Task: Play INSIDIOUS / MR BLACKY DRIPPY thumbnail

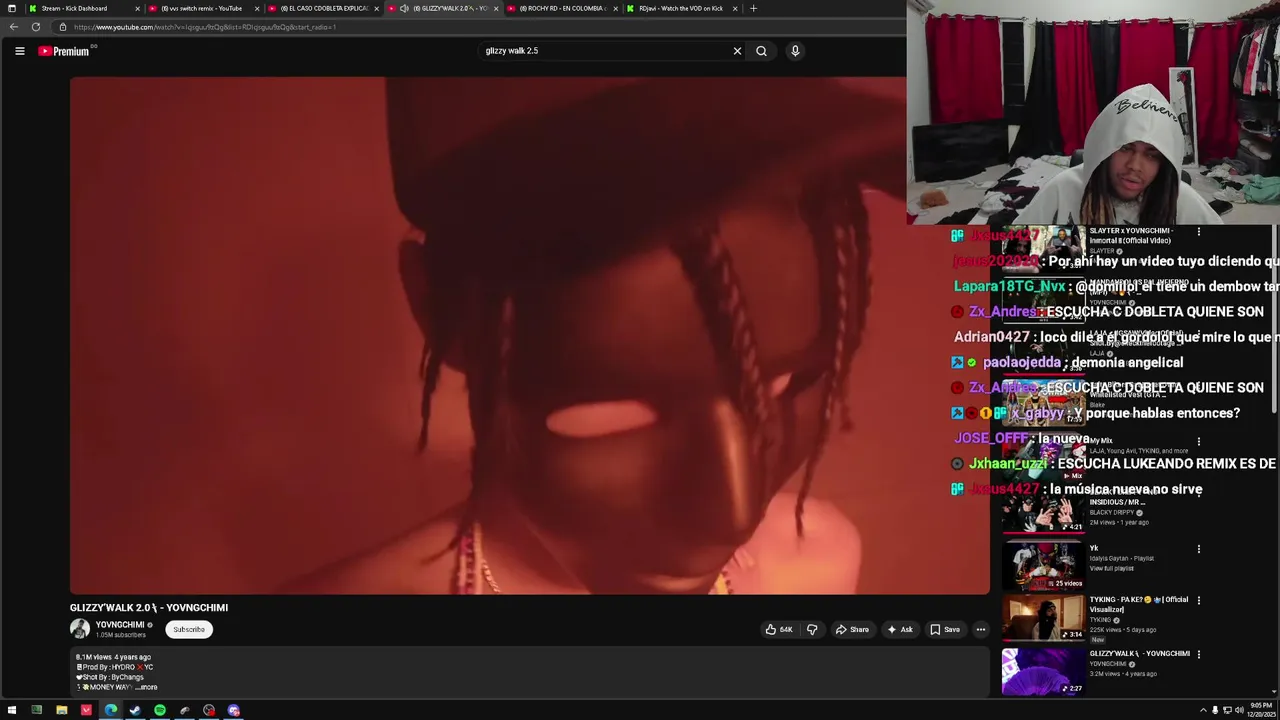Action: pos(1043,512)
